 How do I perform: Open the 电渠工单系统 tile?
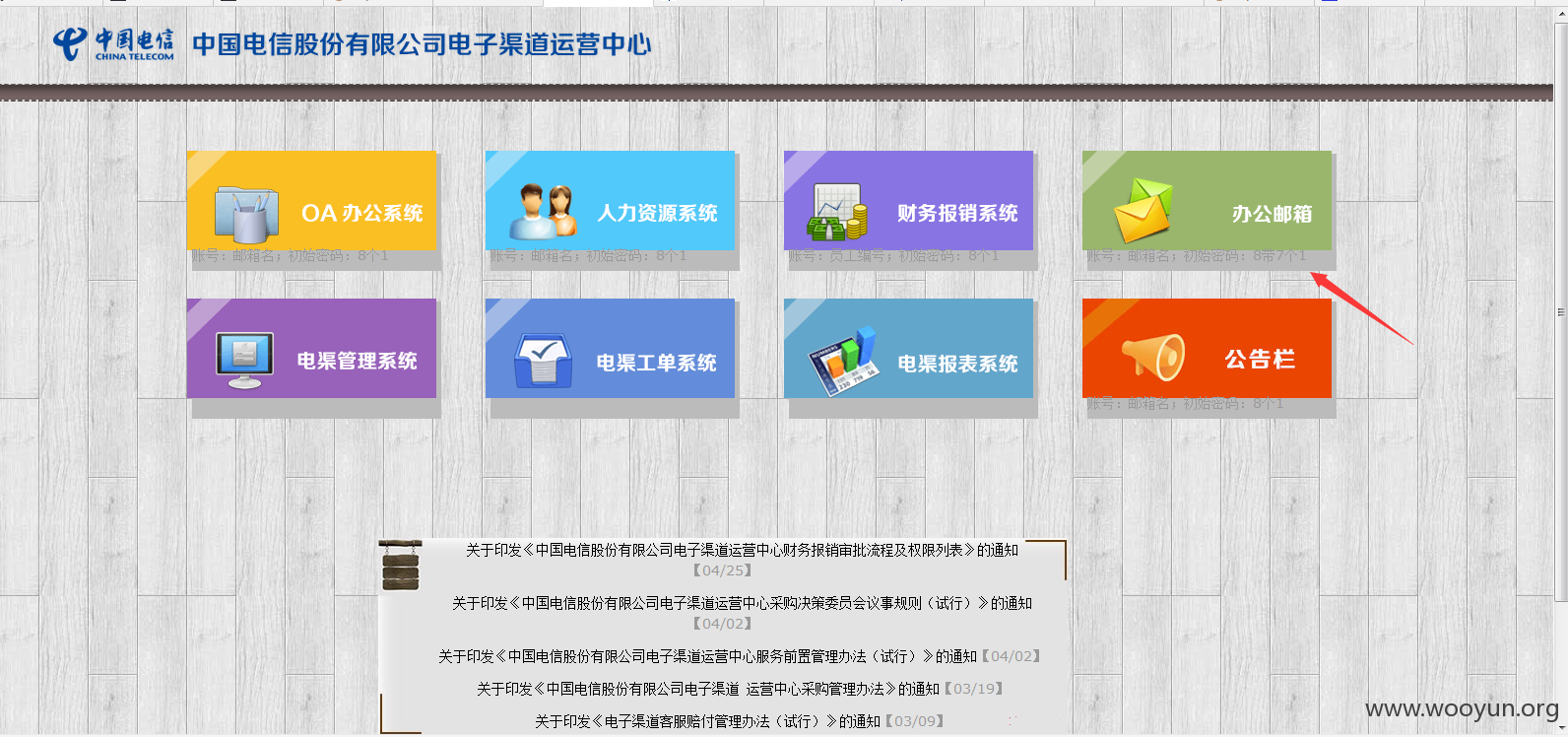coord(610,349)
